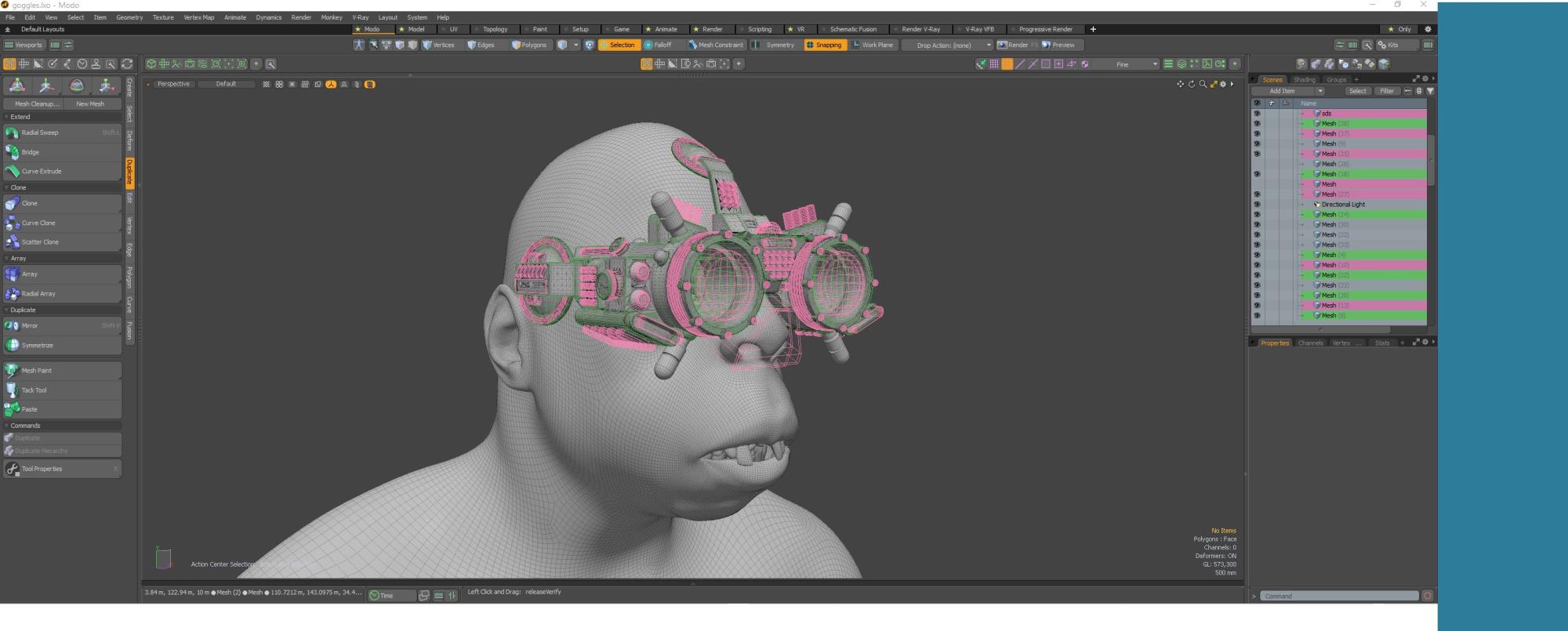Switch to the Topology layout tab
1568x631 pixels.
[x=495, y=29]
